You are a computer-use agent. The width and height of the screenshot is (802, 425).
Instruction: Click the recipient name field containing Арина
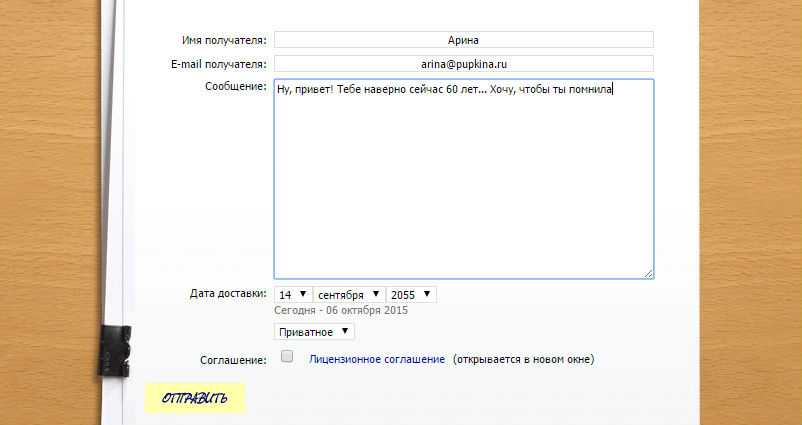click(x=463, y=40)
